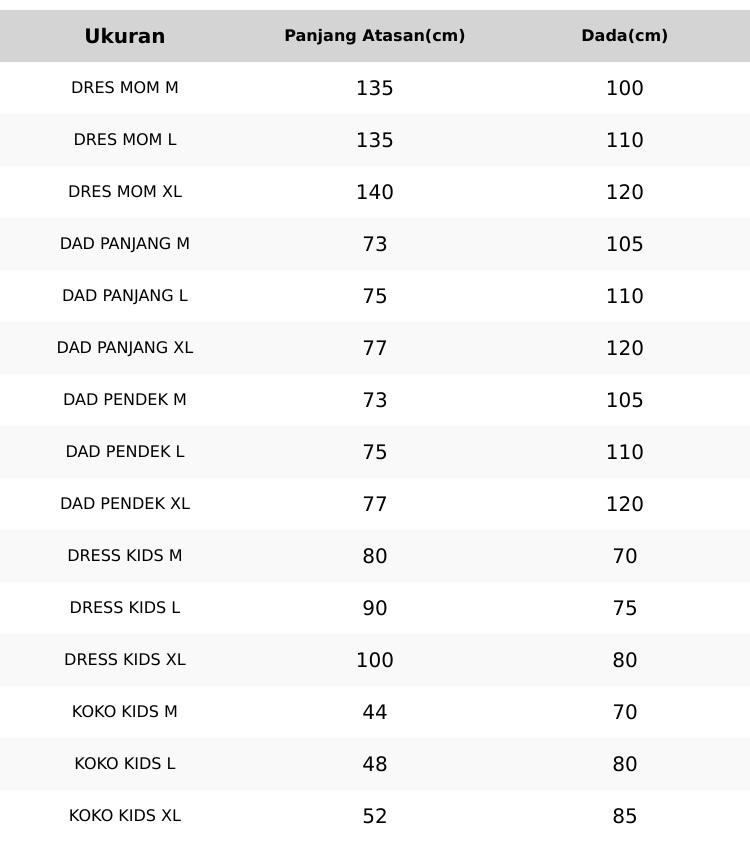Click length value 140 for DRES MOM XL
Screen dimensions: 750x842
pos(374,192)
